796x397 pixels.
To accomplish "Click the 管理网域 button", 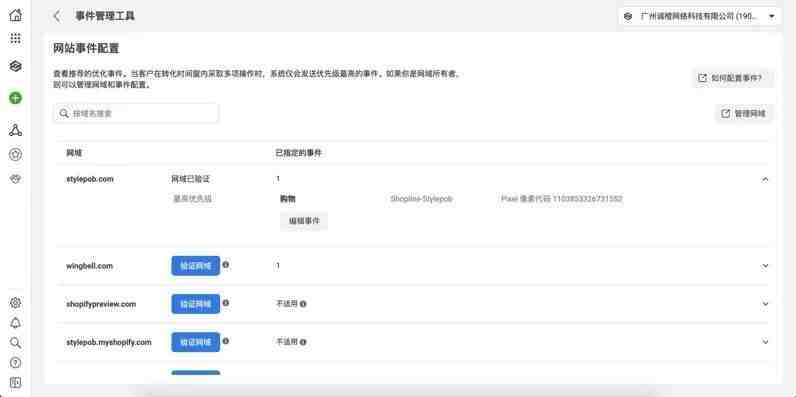I will [x=744, y=114].
